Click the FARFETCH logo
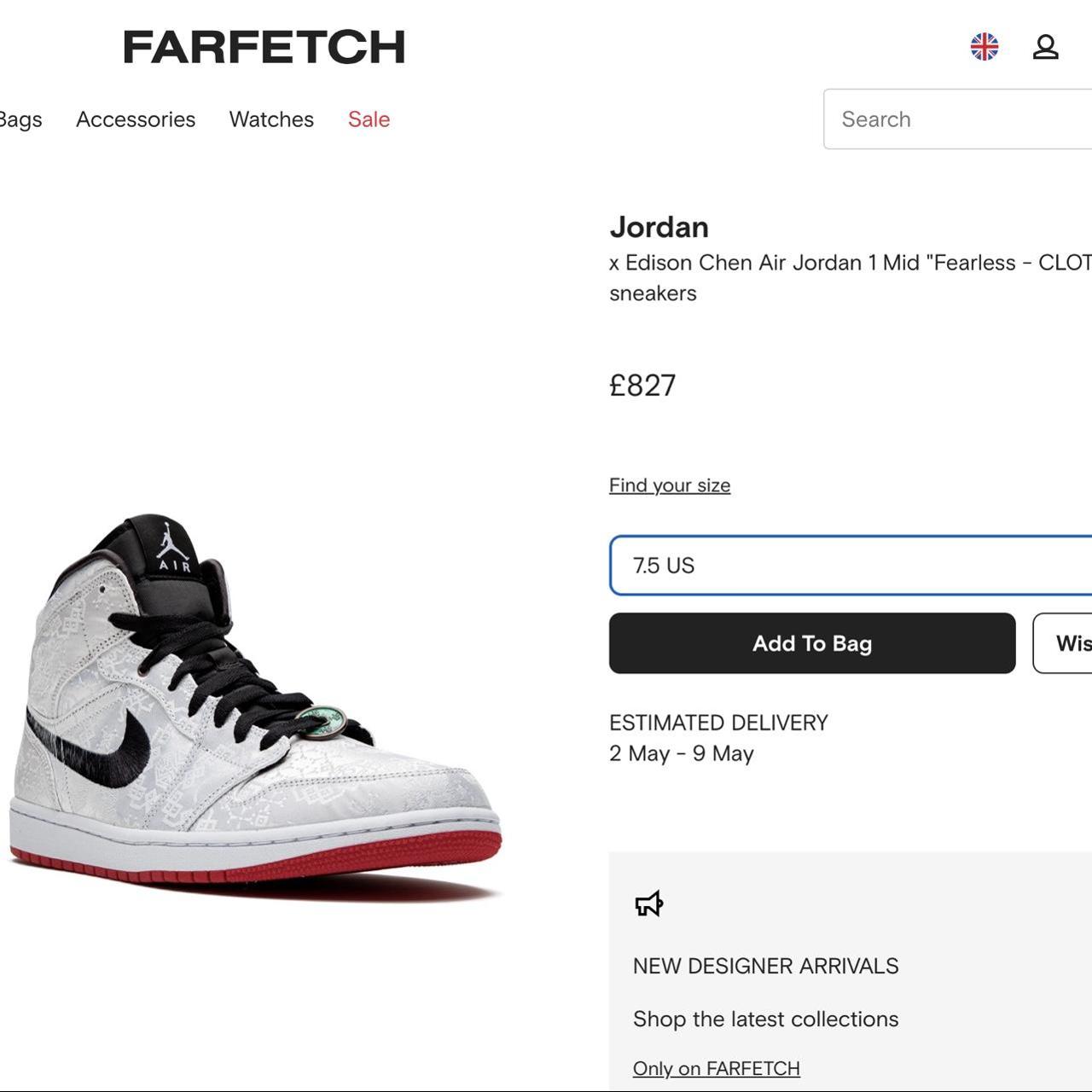1092x1092 pixels. [x=264, y=47]
